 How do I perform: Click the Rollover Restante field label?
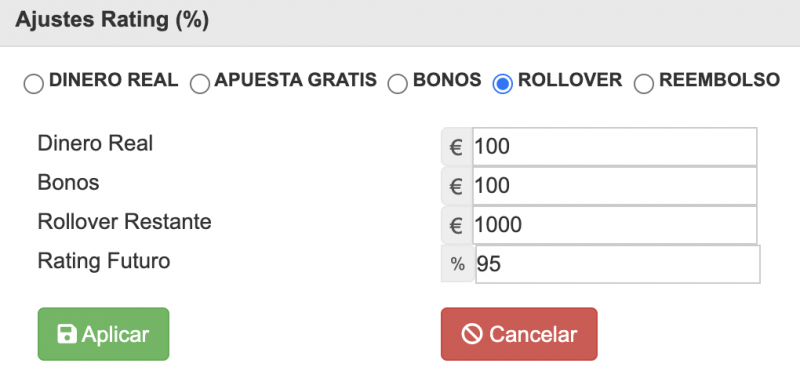click(x=124, y=222)
